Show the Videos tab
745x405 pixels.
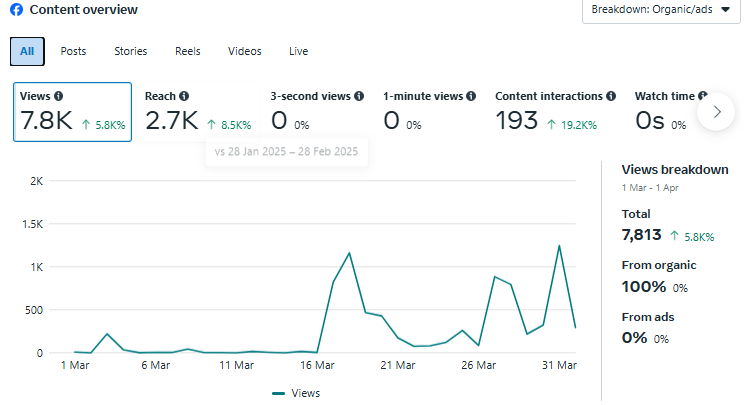pyautogui.click(x=244, y=51)
